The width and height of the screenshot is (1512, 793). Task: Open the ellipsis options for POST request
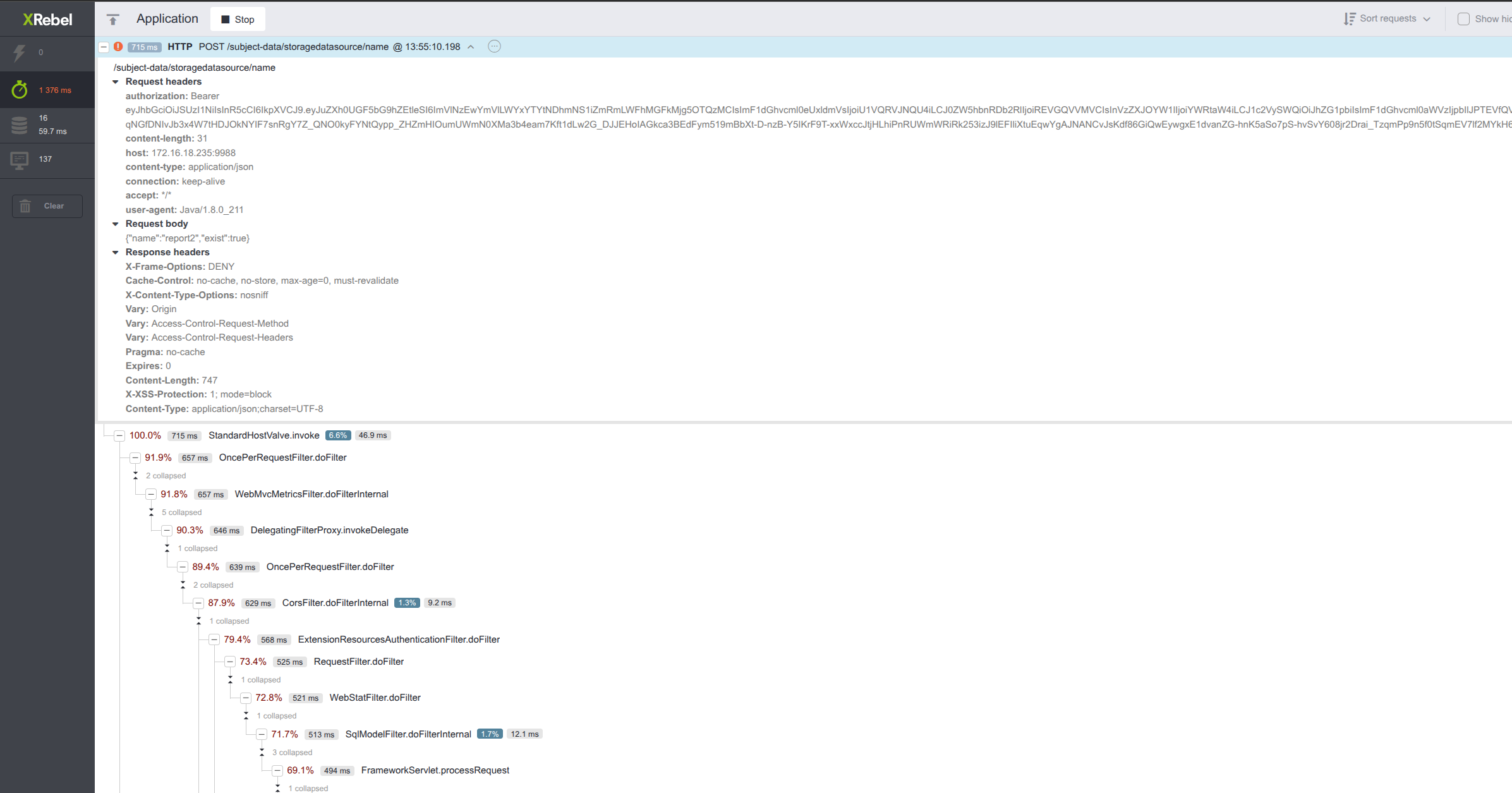[494, 46]
